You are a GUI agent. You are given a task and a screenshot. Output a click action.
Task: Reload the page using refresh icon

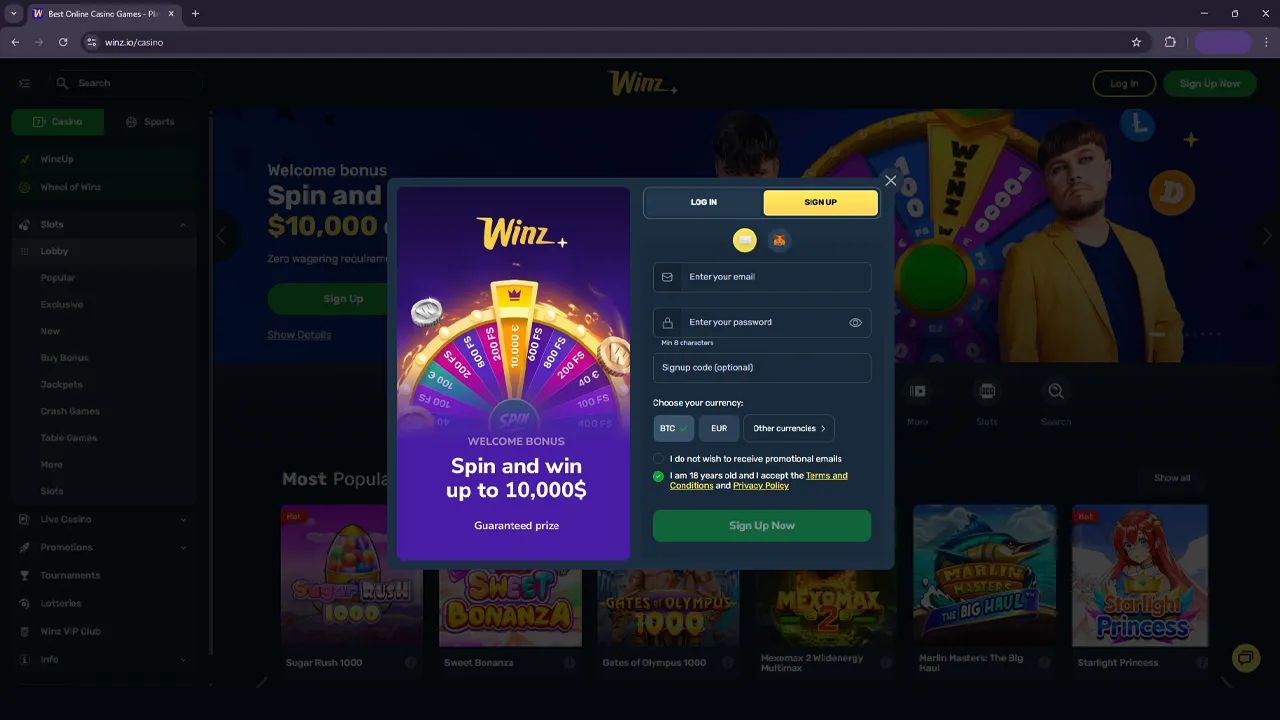(x=63, y=42)
